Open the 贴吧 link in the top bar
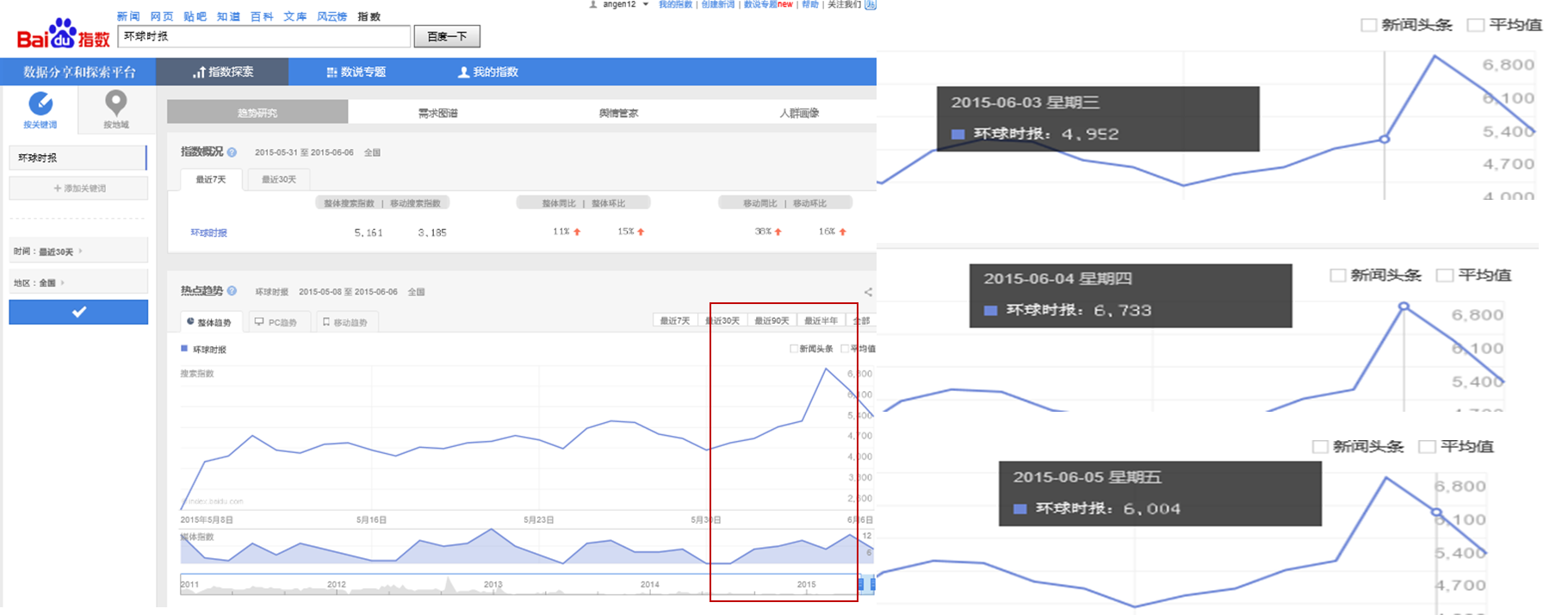1568x615 pixels. pos(195,16)
